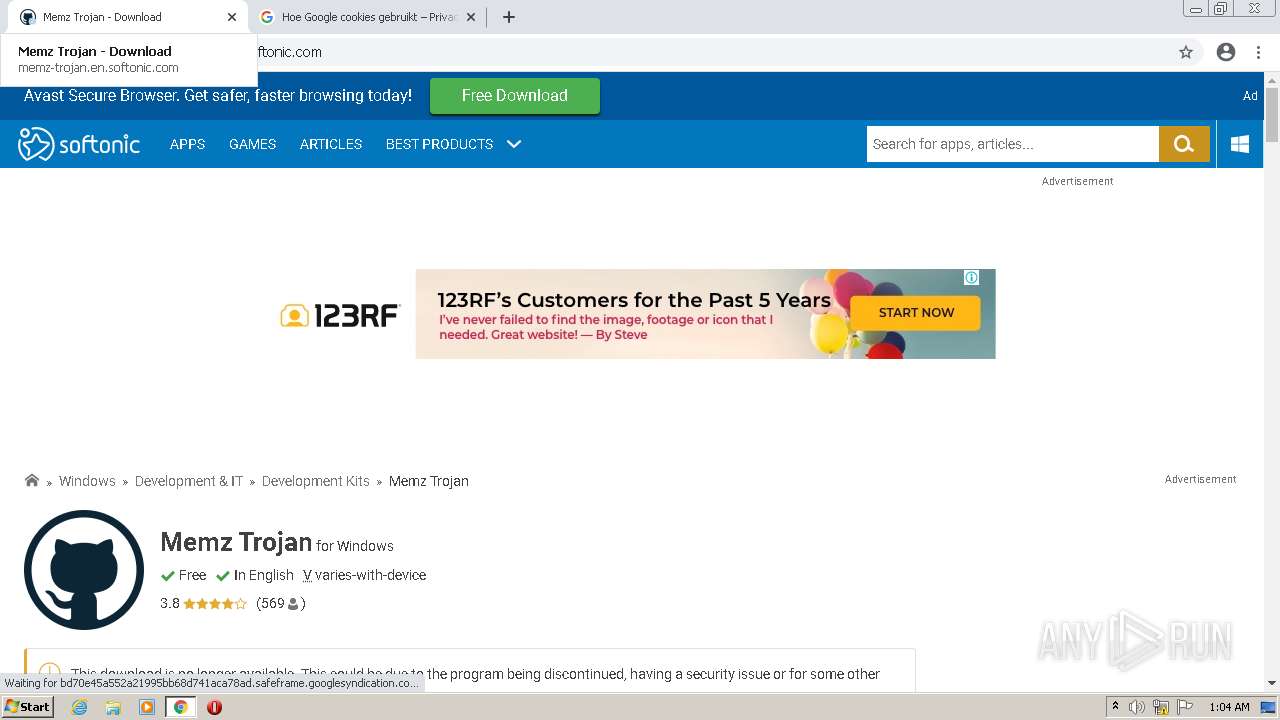Click the volume speaker tray icon

coord(1137,707)
